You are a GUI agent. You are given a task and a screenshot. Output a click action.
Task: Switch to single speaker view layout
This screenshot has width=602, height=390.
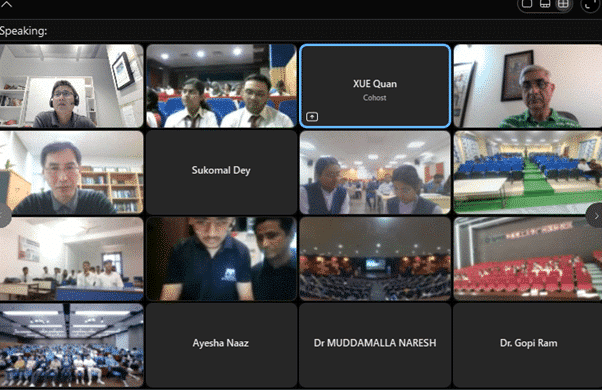click(x=527, y=3)
